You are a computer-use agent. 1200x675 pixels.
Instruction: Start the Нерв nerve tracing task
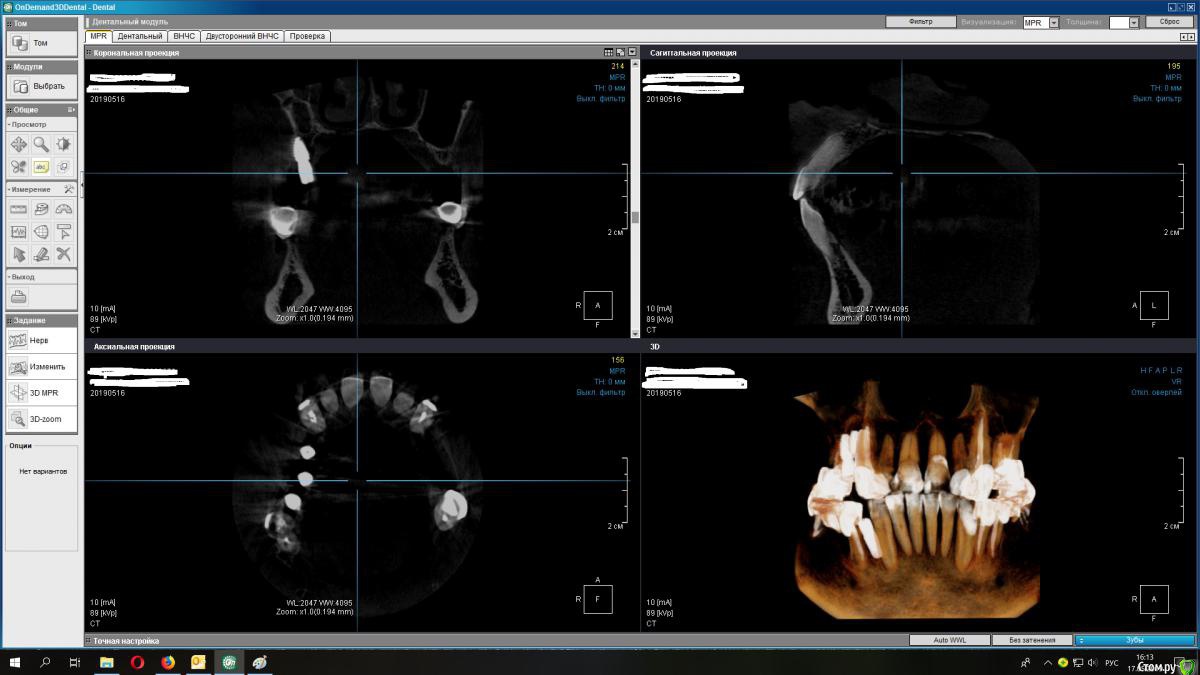point(40,341)
